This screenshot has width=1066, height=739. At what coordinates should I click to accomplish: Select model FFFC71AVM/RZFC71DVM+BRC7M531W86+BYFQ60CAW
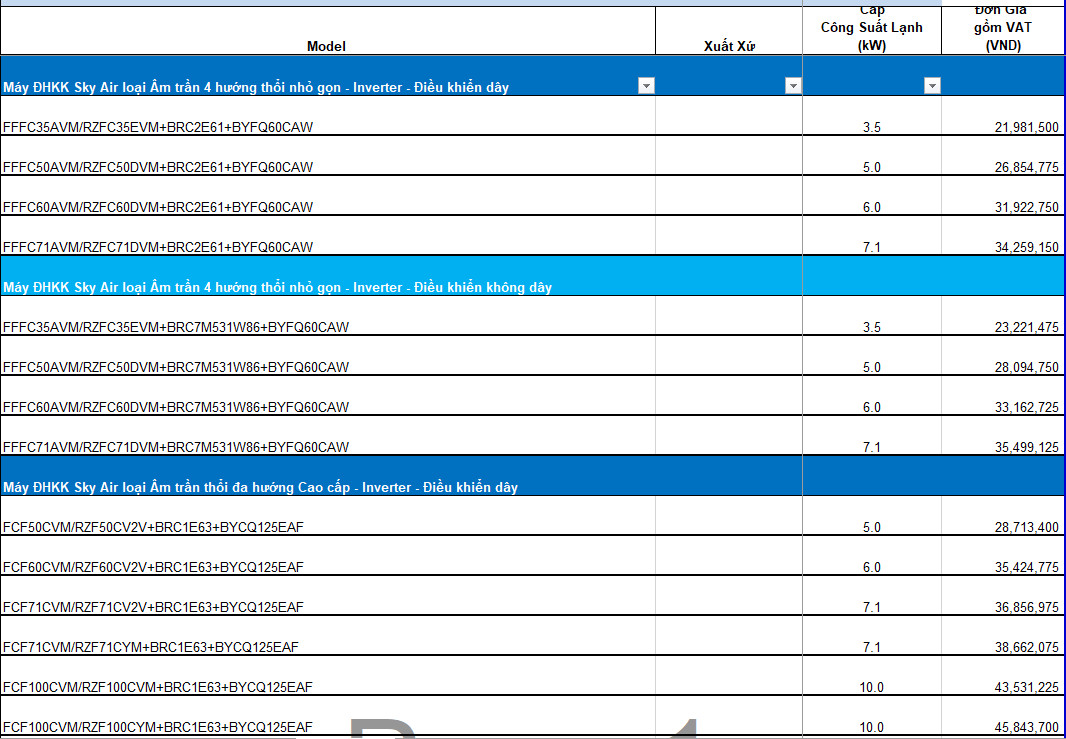[176, 447]
